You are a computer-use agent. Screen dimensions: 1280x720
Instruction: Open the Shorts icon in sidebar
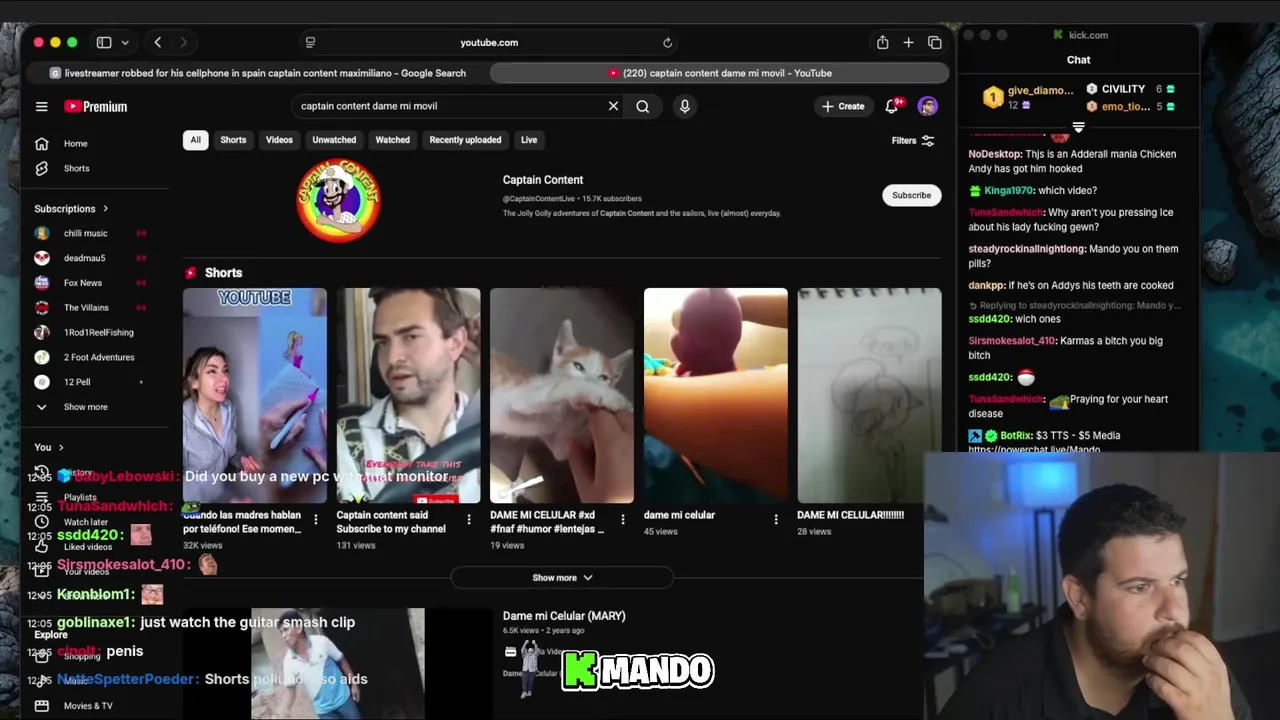click(42, 168)
